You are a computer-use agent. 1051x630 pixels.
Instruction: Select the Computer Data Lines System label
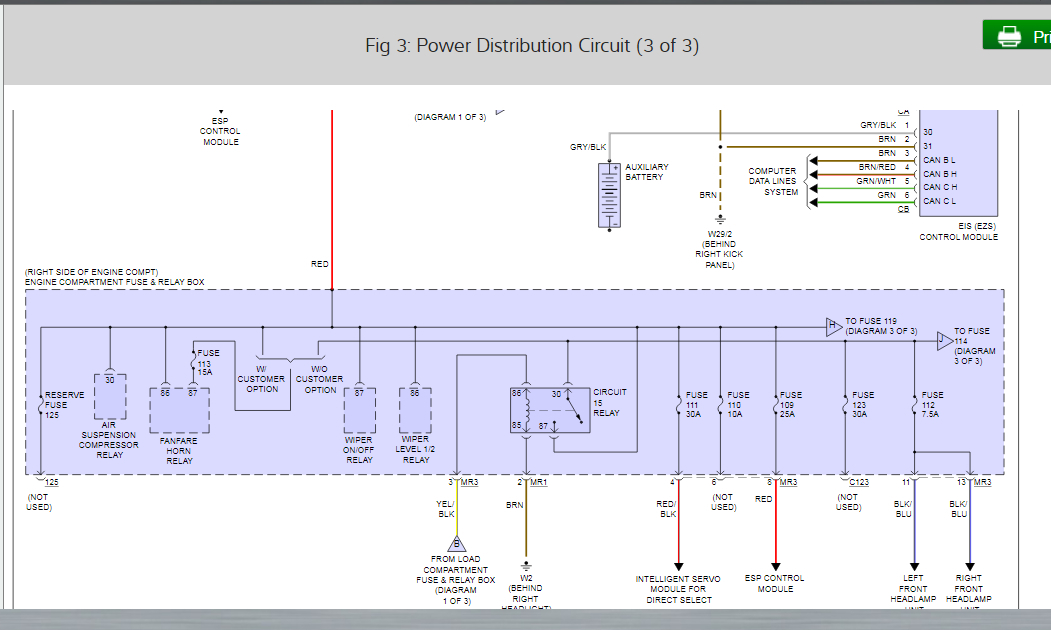772,178
